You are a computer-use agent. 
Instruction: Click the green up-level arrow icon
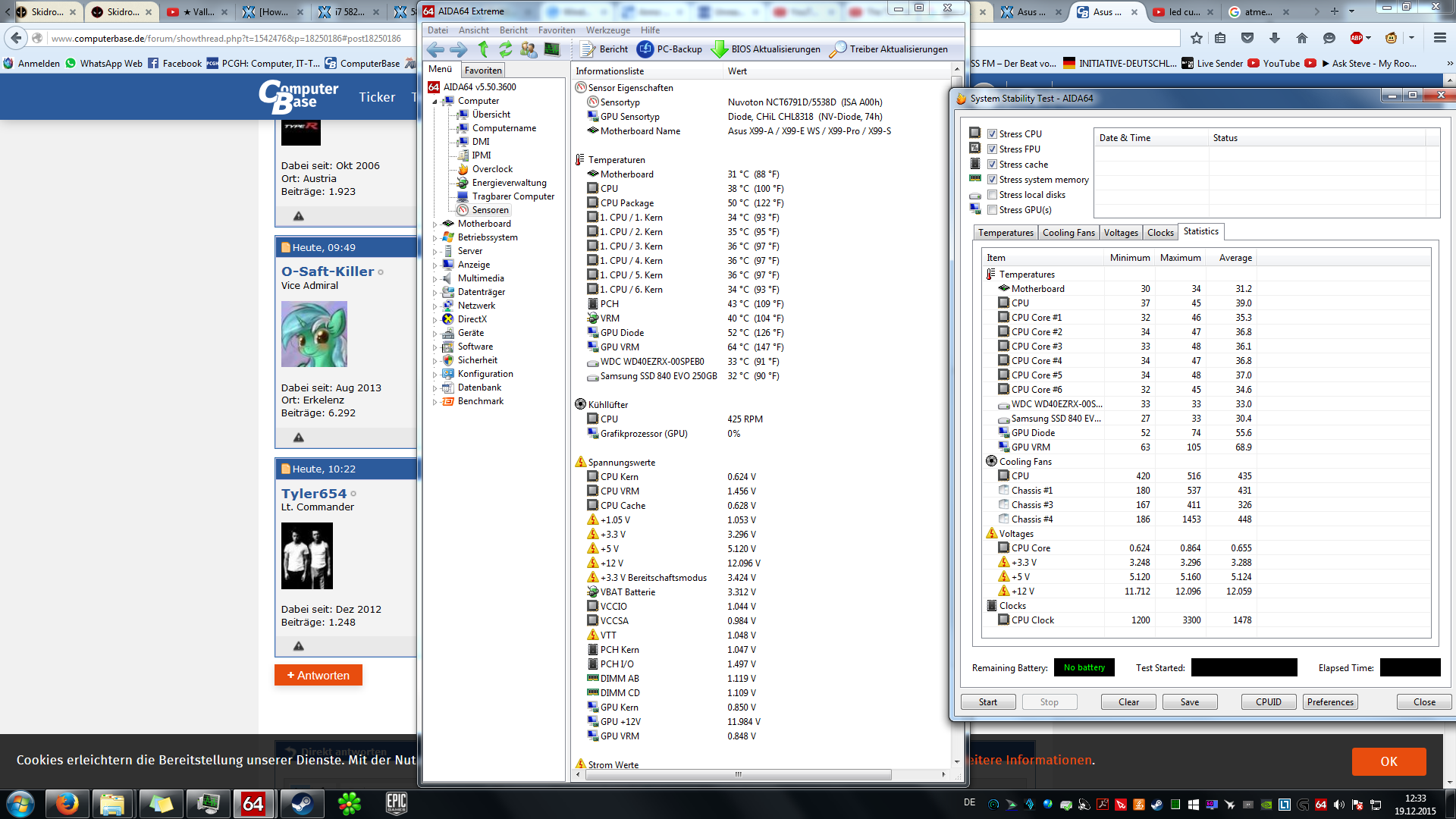pyautogui.click(x=483, y=49)
